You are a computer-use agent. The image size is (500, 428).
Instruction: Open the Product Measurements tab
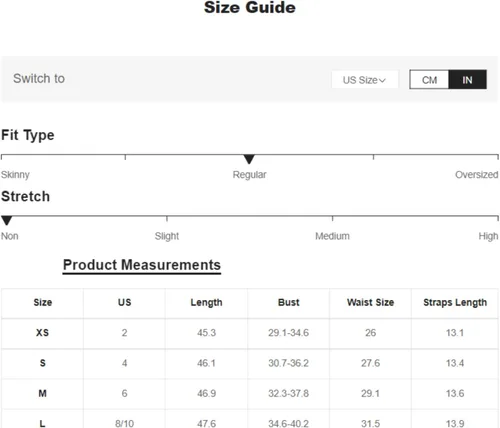coord(142,265)
